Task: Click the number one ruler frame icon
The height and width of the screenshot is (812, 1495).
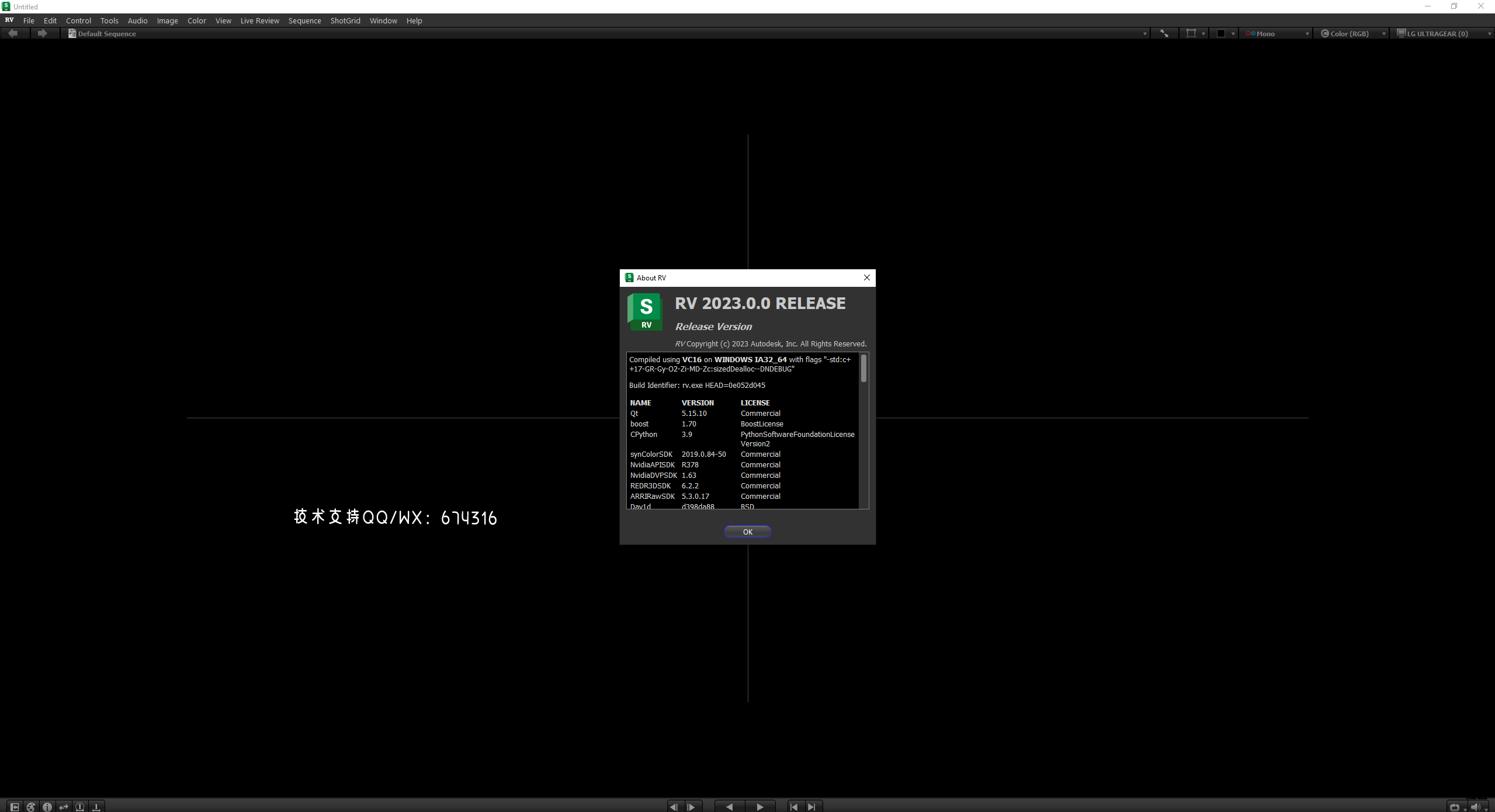Action: pos(96,807)
